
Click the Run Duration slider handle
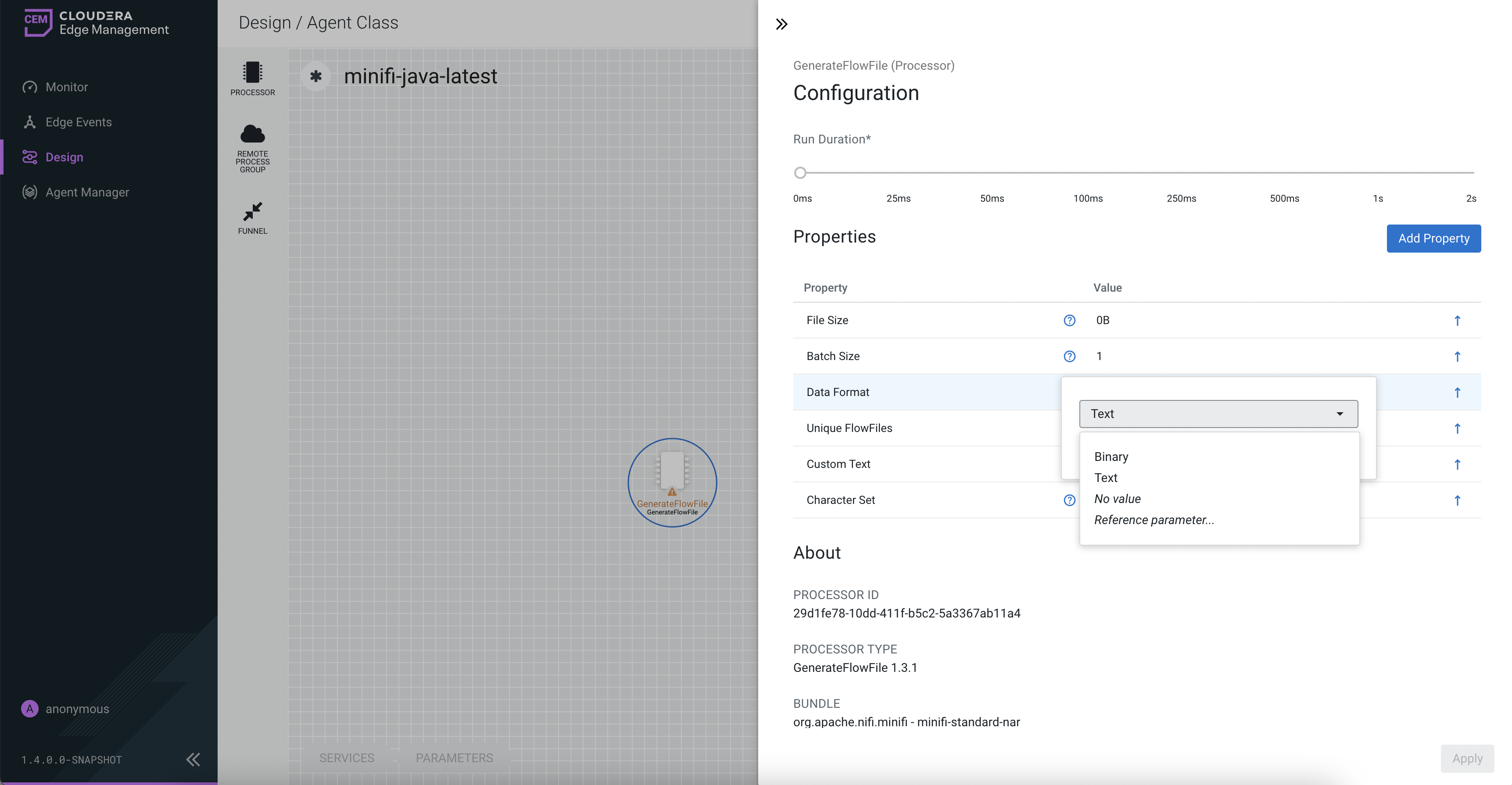tap(800, 173)
